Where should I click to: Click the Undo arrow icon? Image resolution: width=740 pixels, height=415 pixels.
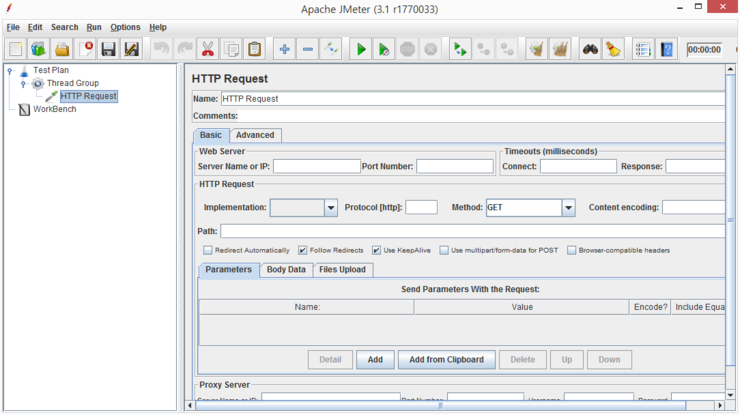coord(161,49)
